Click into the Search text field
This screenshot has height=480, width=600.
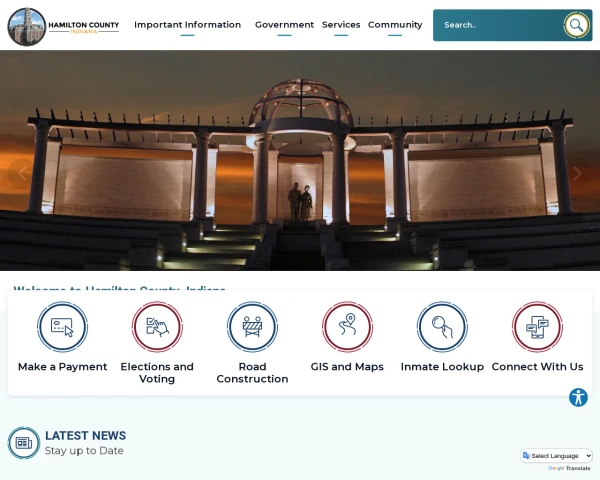point(499,25)
